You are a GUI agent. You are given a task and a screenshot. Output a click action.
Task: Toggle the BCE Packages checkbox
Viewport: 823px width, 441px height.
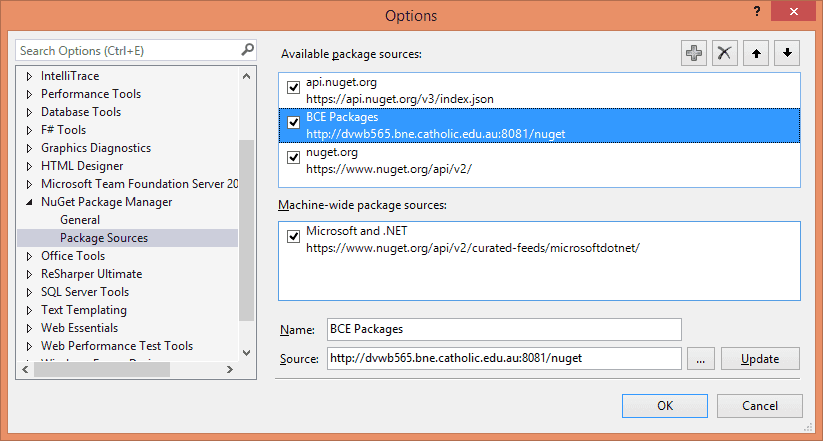293,123
